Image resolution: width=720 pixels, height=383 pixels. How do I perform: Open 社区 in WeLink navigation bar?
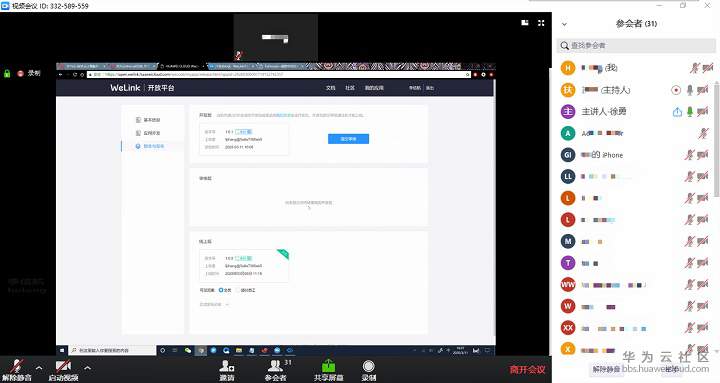click(x=350, y=88)
